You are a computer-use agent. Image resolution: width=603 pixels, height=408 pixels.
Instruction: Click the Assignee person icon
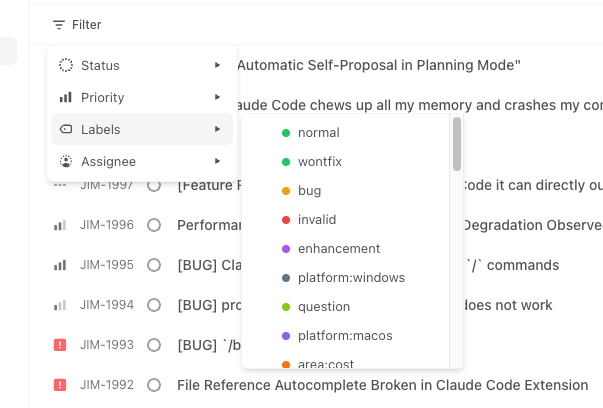click(66, 162)
